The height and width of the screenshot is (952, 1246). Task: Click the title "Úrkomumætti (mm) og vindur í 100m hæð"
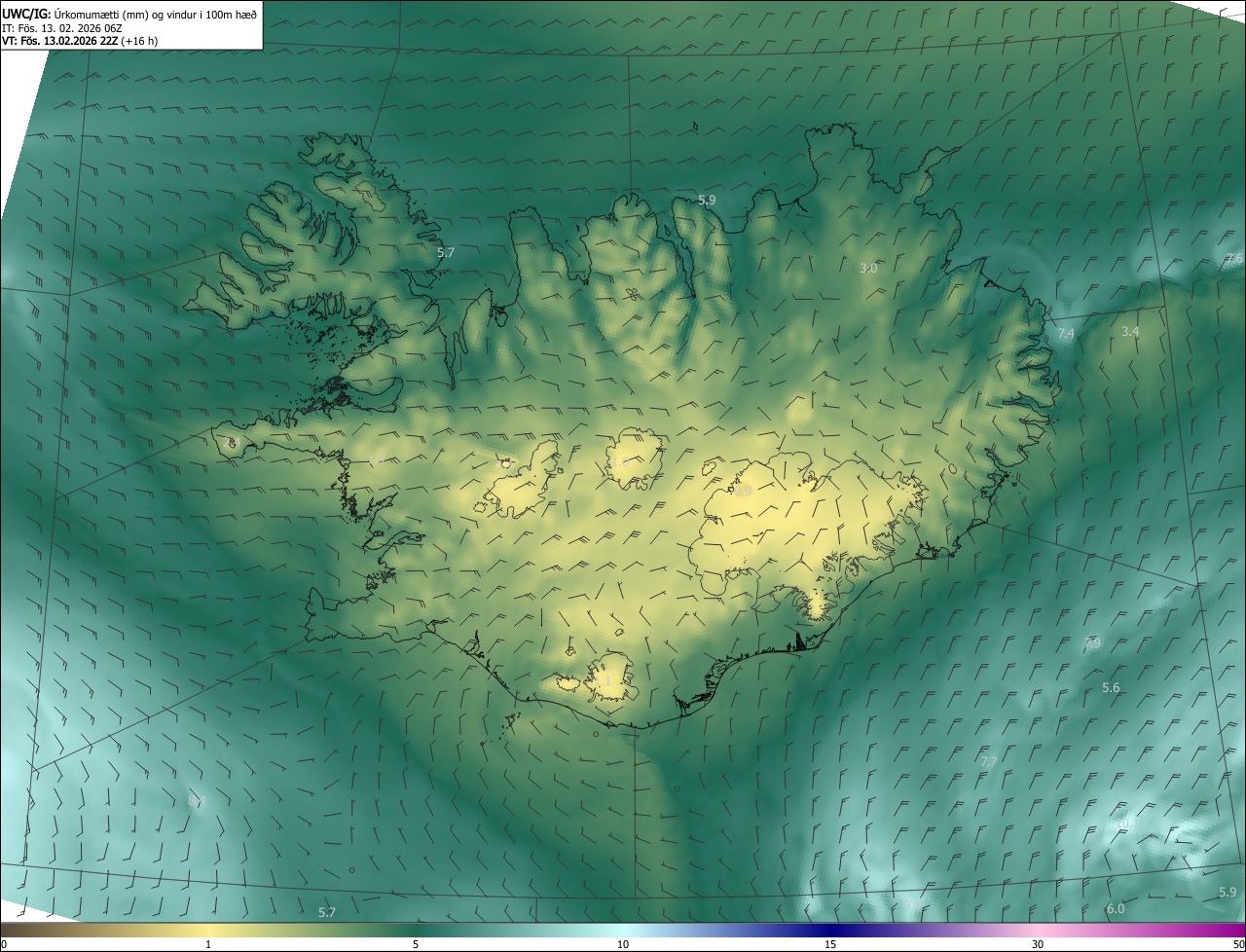155,14
